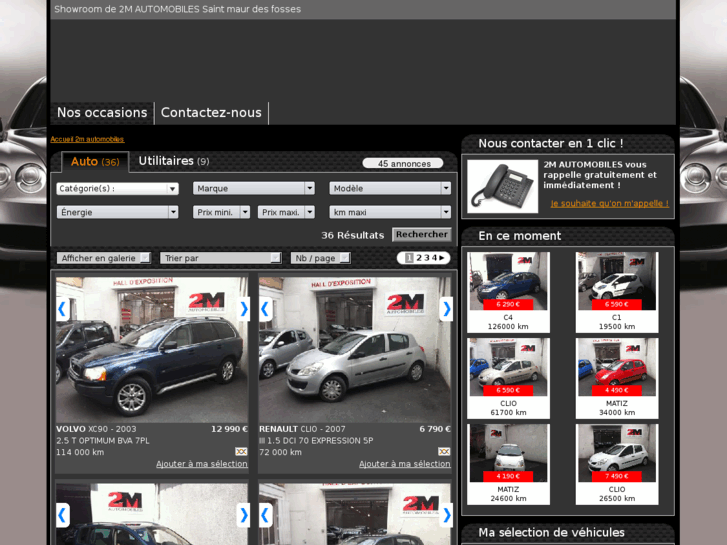Show previous photo of the Renault Clio

point(266,309)
